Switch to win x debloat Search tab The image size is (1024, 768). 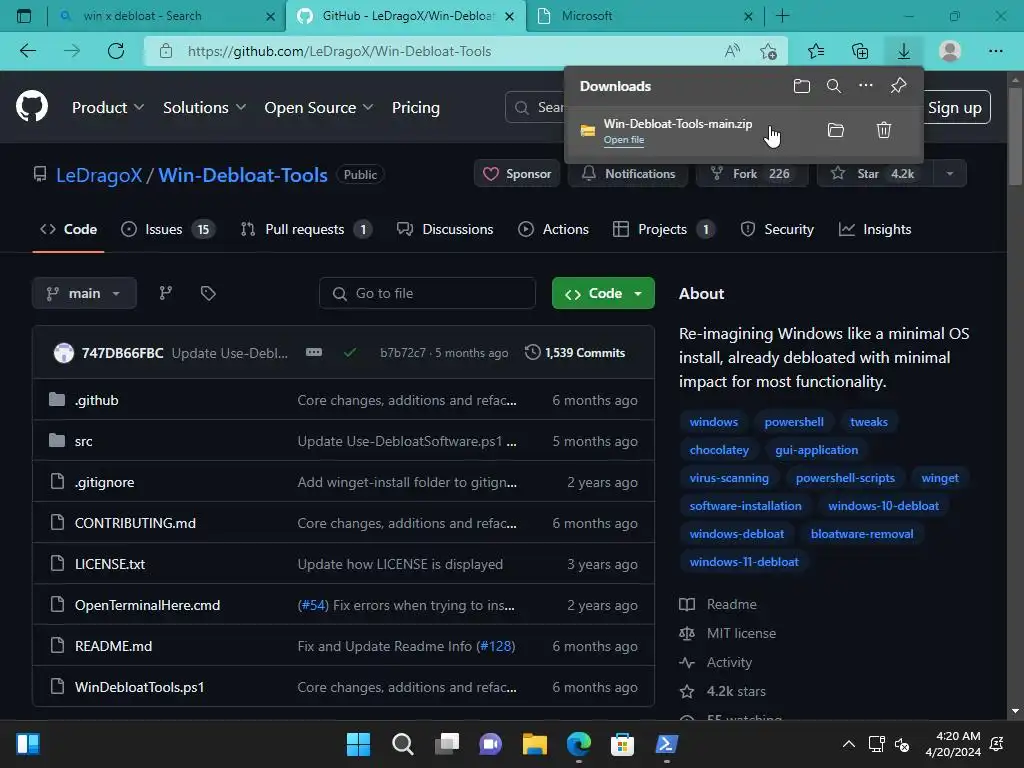tap(167, 16)
